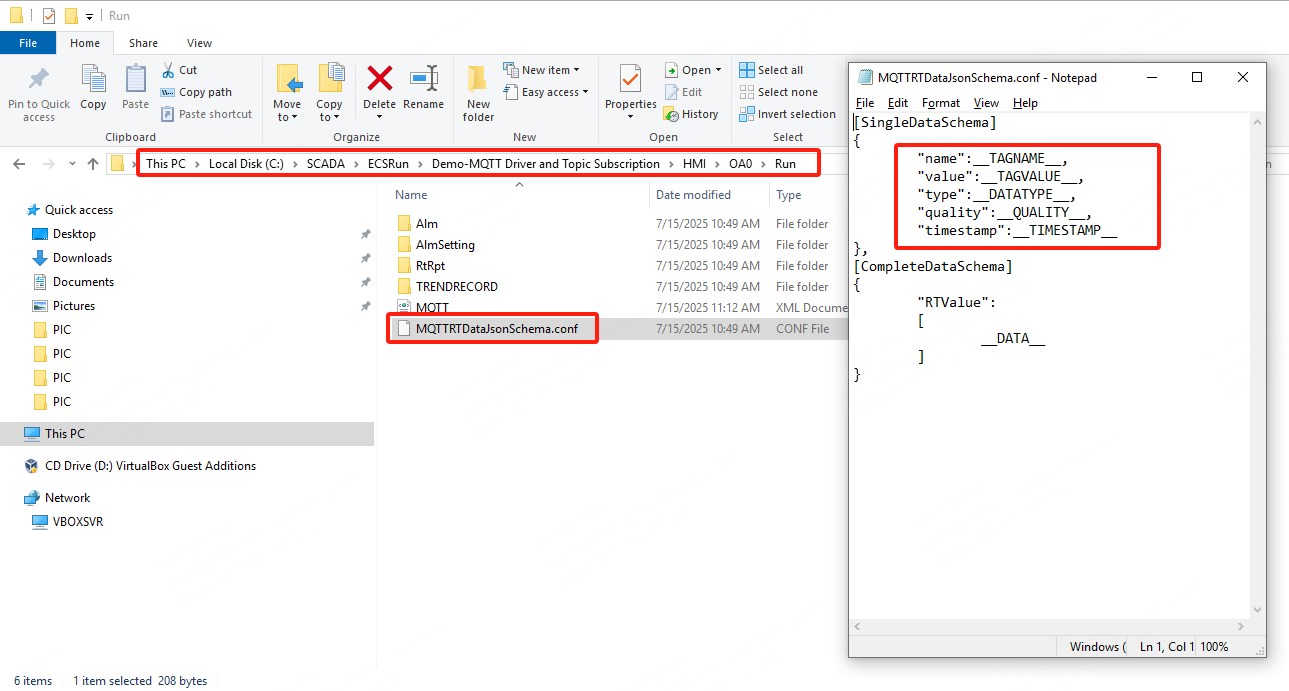
Task: Sort by the Type column header
Action: (789, 195)
